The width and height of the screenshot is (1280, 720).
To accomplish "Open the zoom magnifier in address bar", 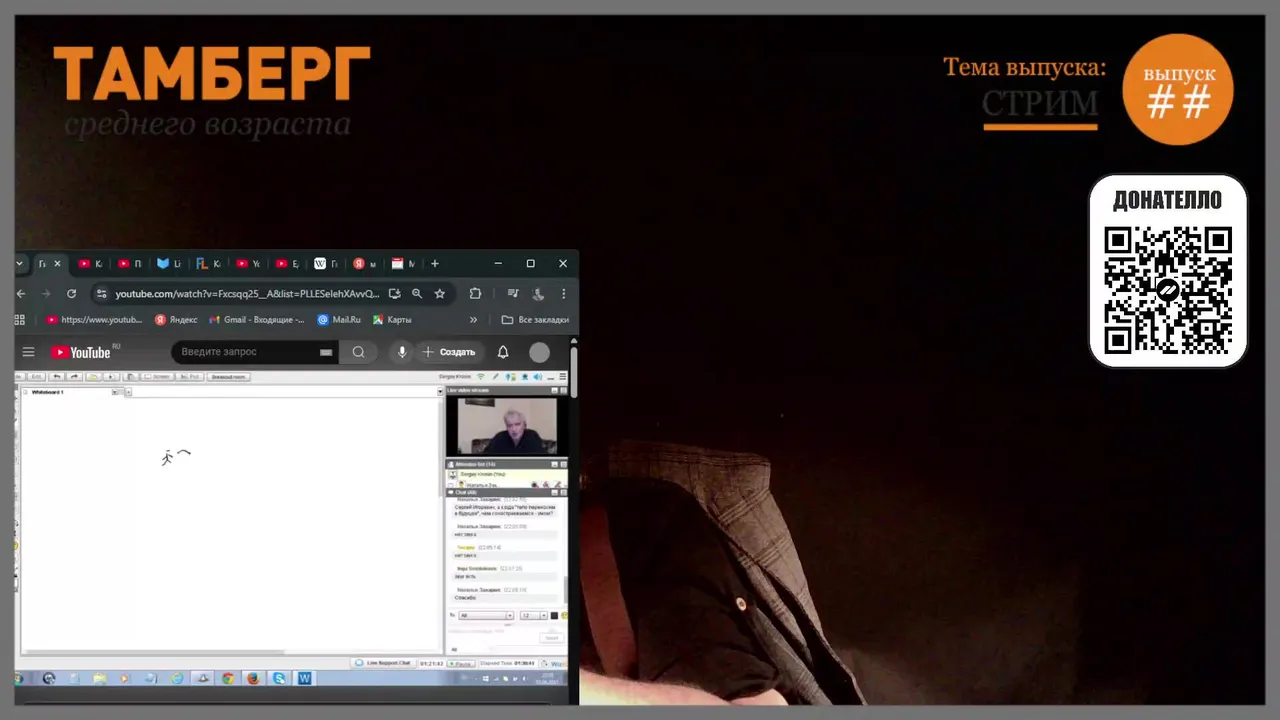I will [417, 294].
